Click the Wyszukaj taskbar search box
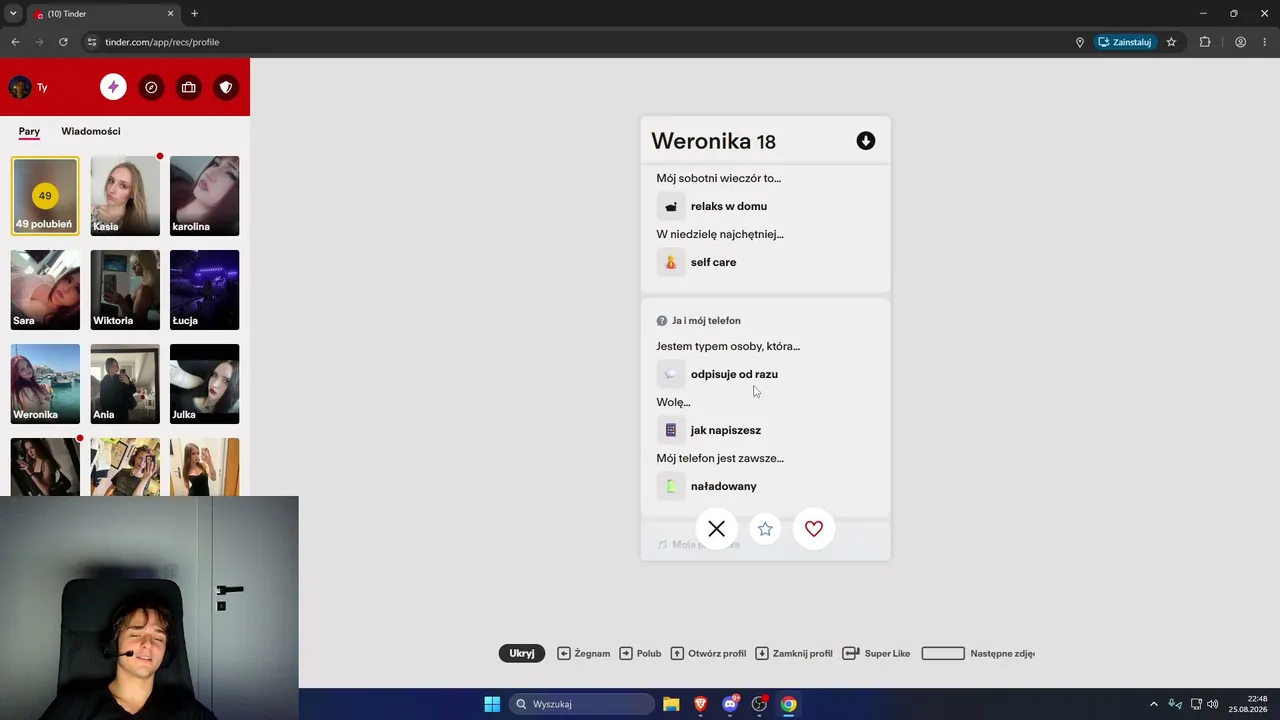1280x720 pixels. (582, 704)
